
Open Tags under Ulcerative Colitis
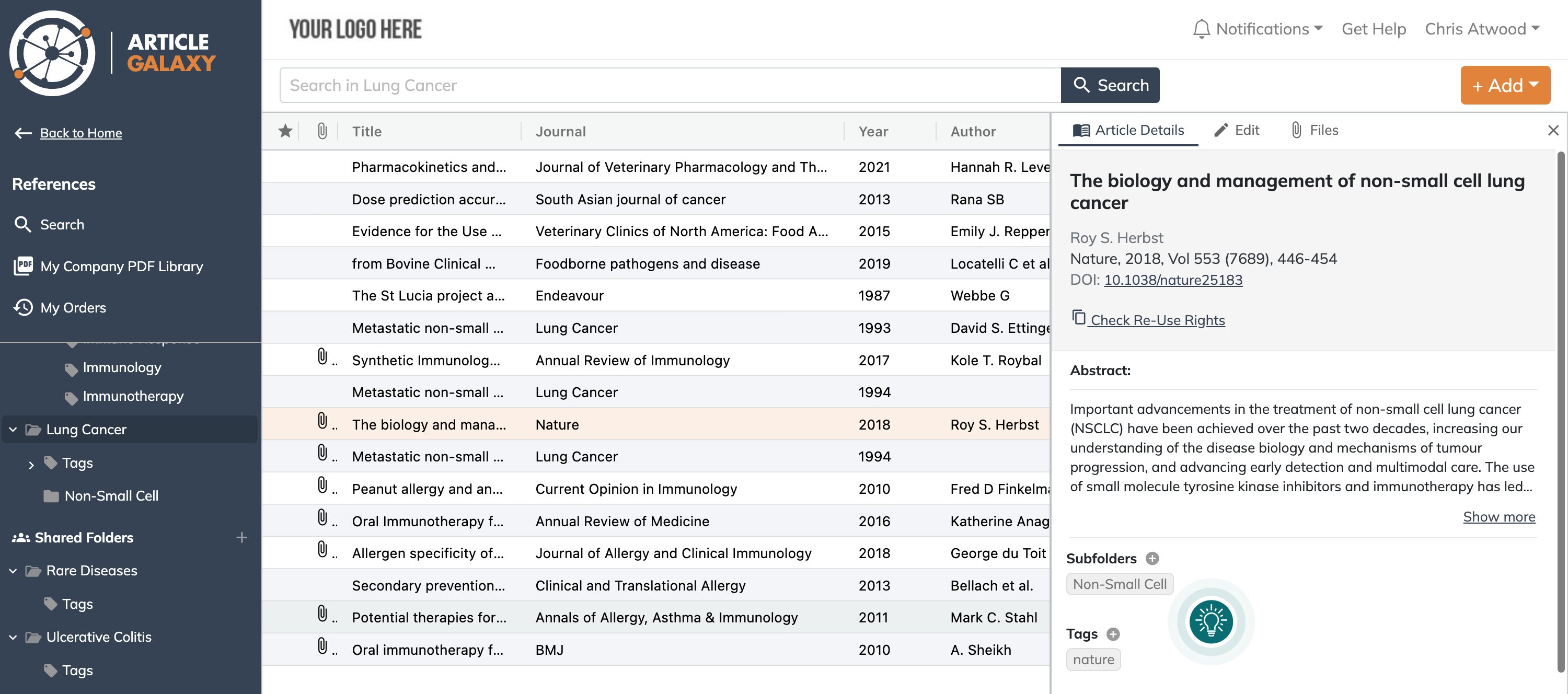(x=77, y=671)
